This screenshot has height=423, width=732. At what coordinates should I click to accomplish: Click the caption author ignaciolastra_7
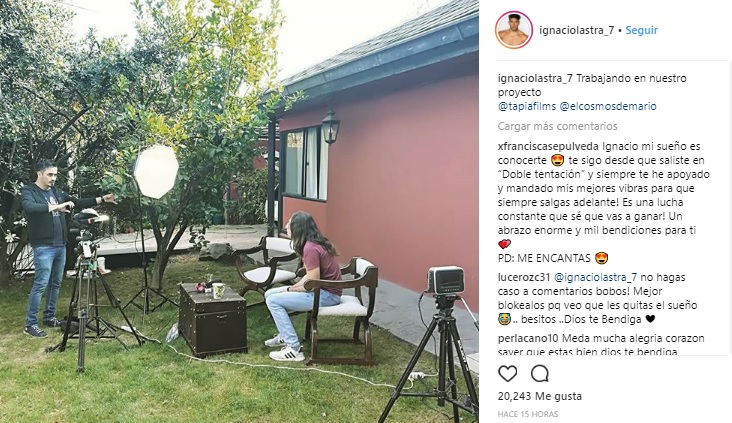[535, 78]
